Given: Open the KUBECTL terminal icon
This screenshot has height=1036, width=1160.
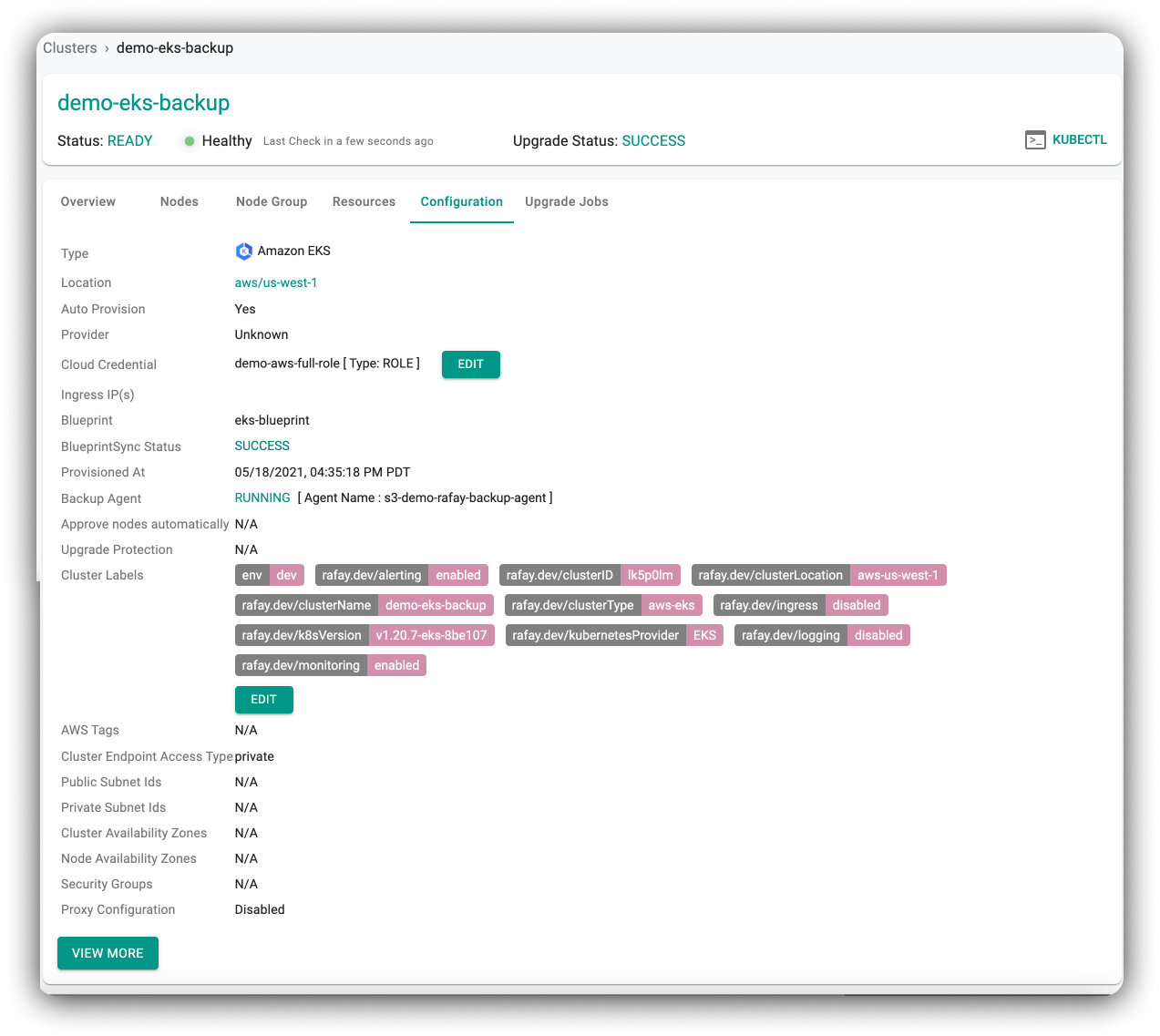Looking at the screenshot, I should point(1035,140).
